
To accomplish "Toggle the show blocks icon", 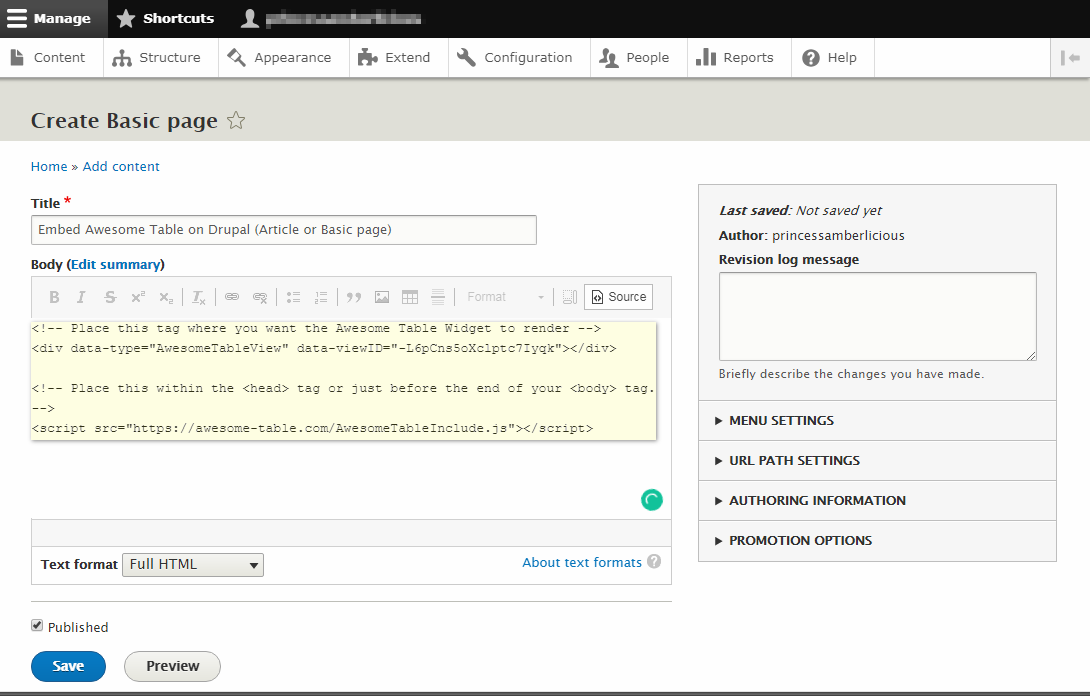I will 569,297.
